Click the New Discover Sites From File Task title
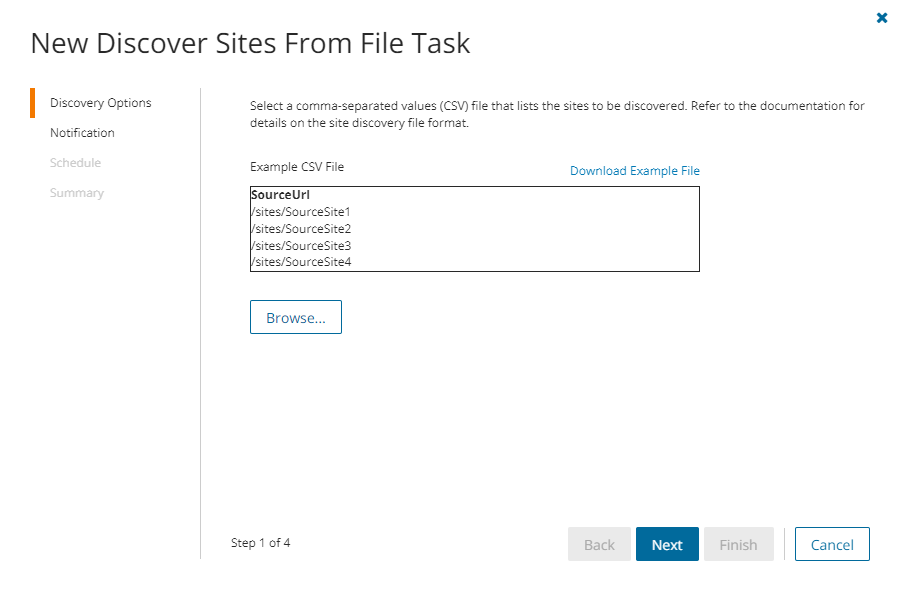900x591 pixels. tap(250, 44)
